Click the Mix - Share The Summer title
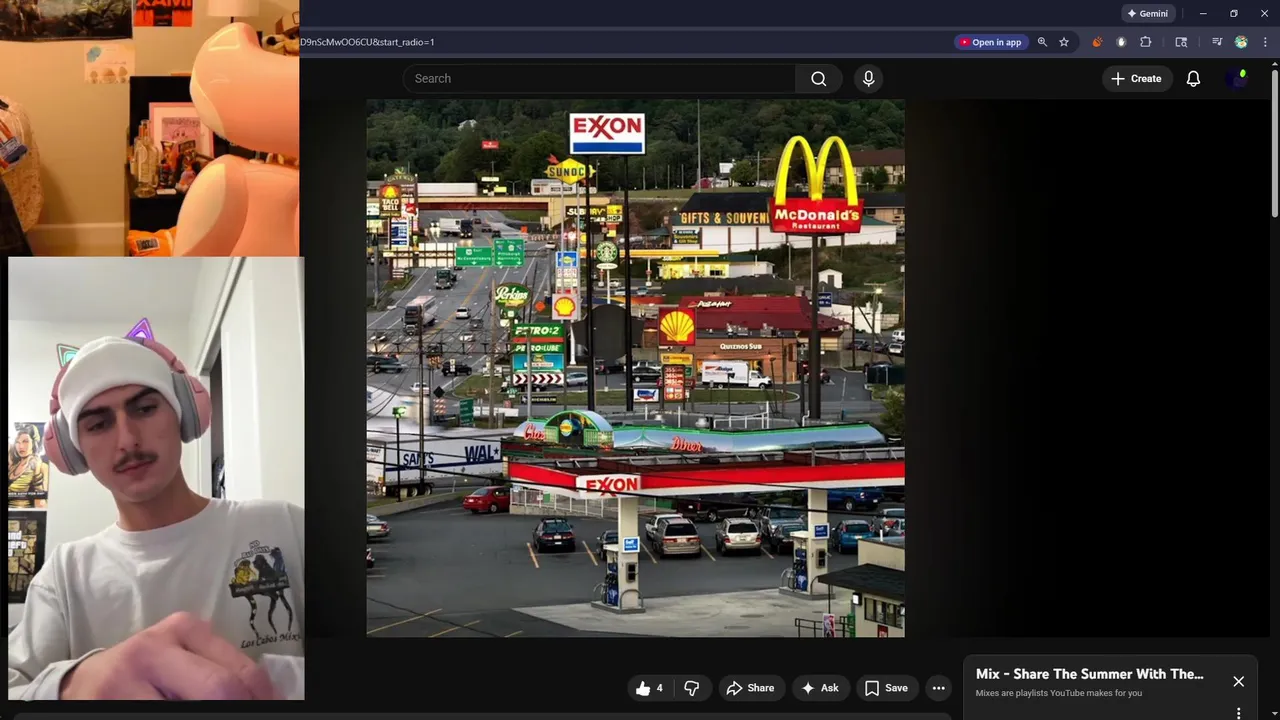 (x=1089, y=674)
